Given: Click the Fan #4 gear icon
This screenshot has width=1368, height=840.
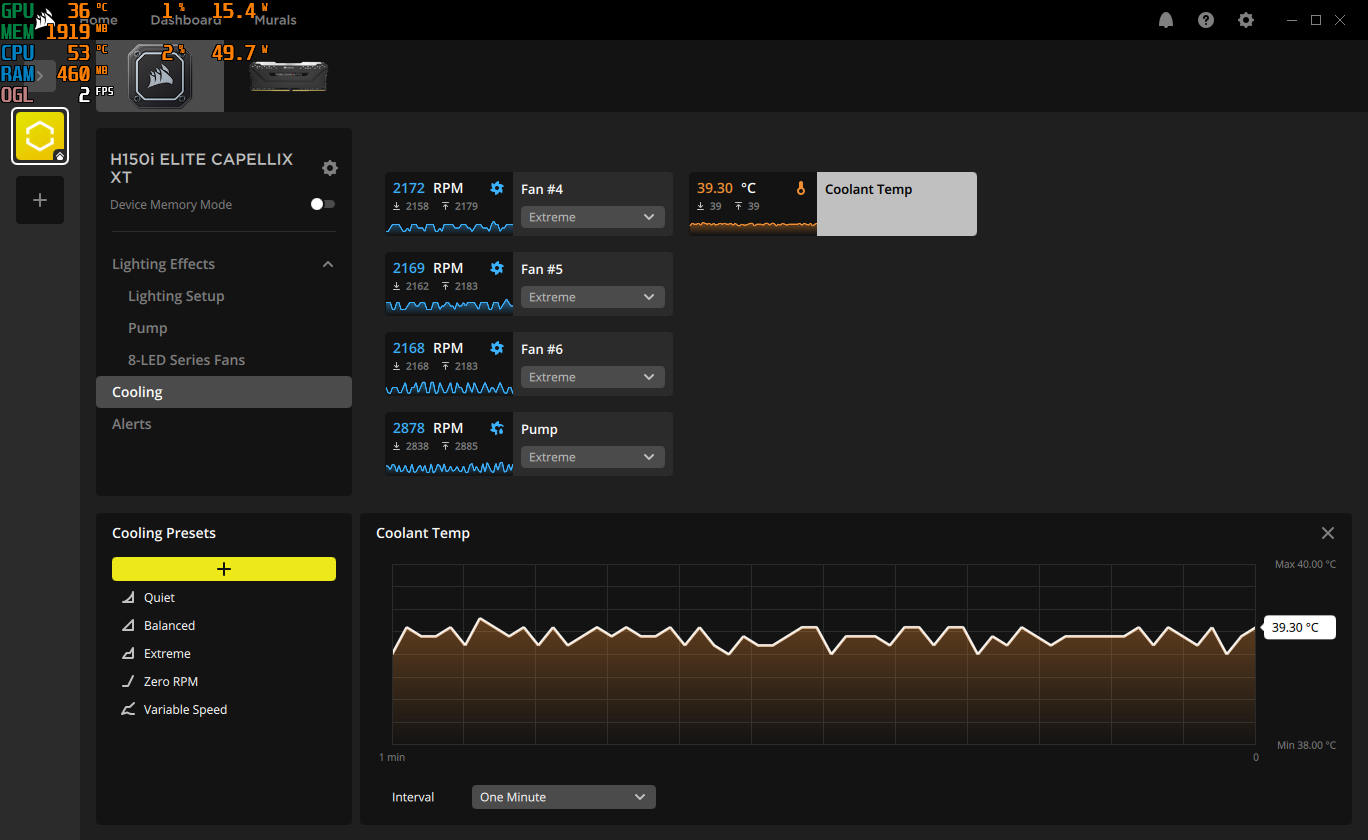Looking at the screenshot, I should [497, 188].
